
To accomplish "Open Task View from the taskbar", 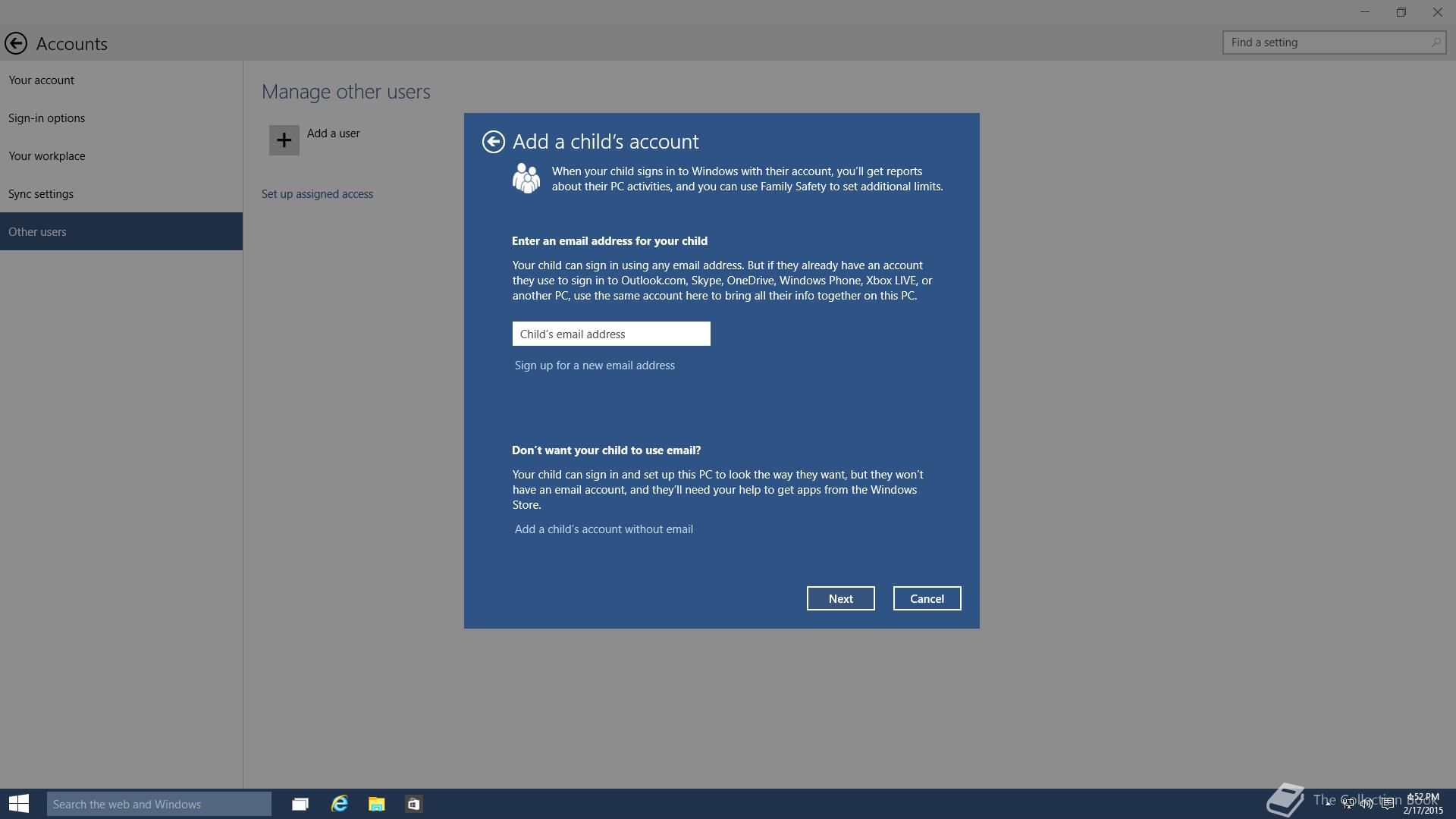I will pos(300,804).
